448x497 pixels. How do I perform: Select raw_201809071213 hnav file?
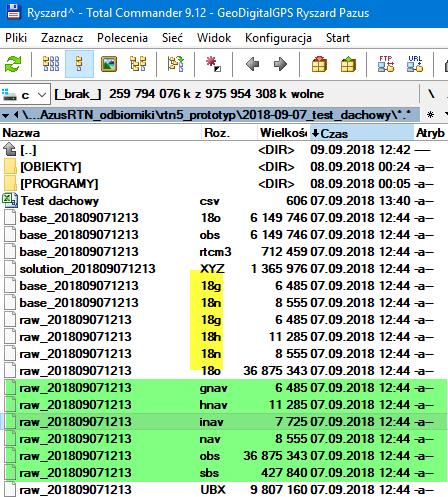point(224,405)
